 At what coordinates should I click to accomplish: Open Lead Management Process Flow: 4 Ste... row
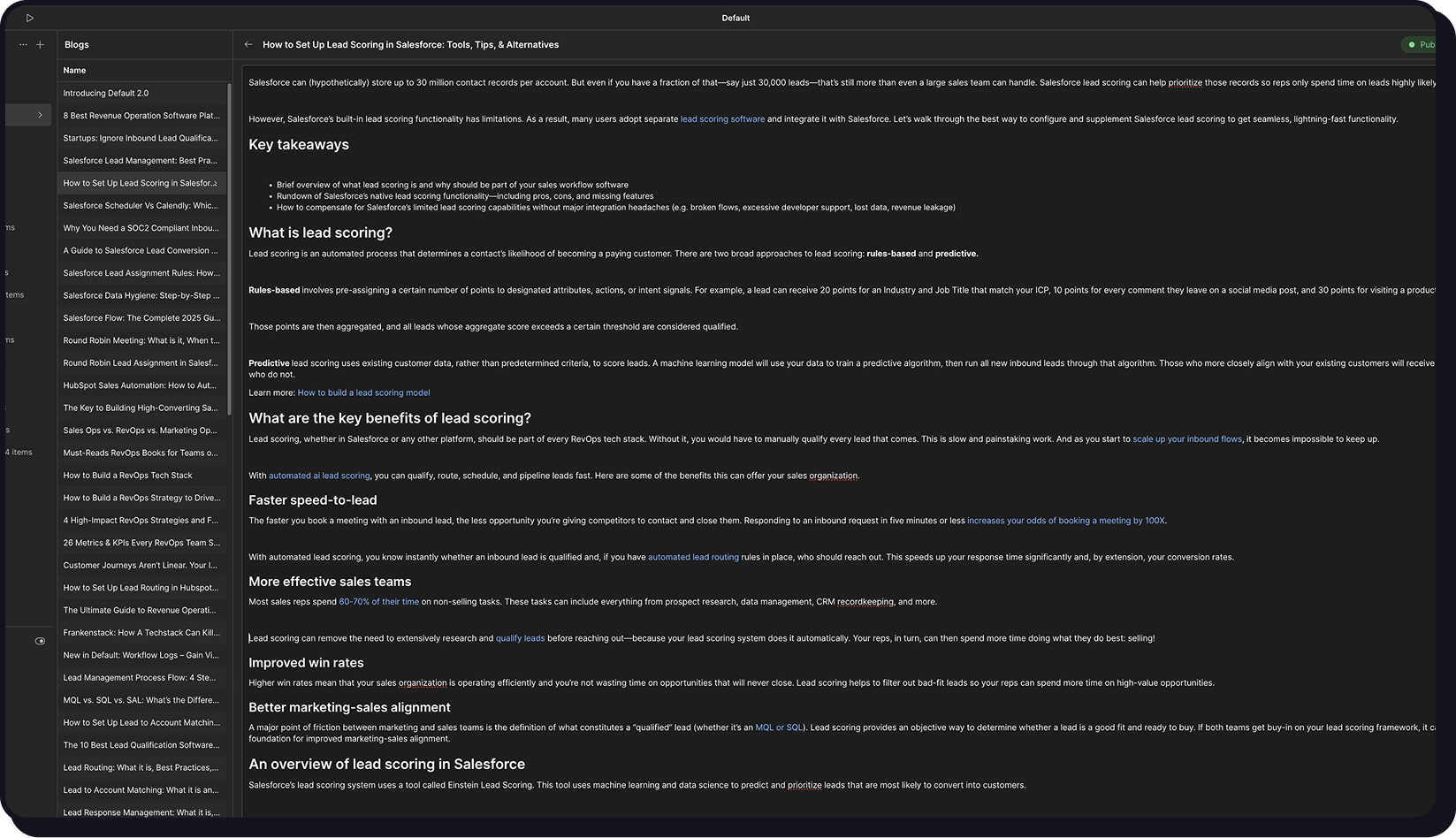click(141, 677)
